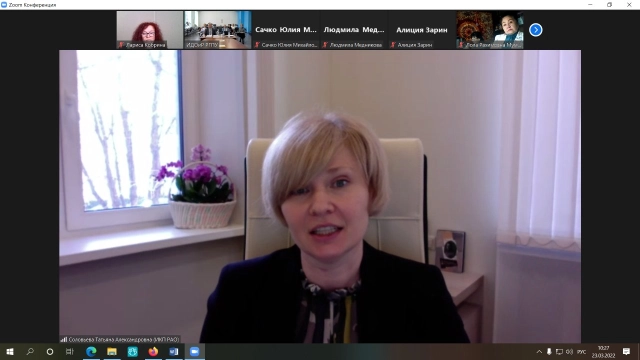
Task: Switch to Word from the taskbar
Action: coord(174,351)
